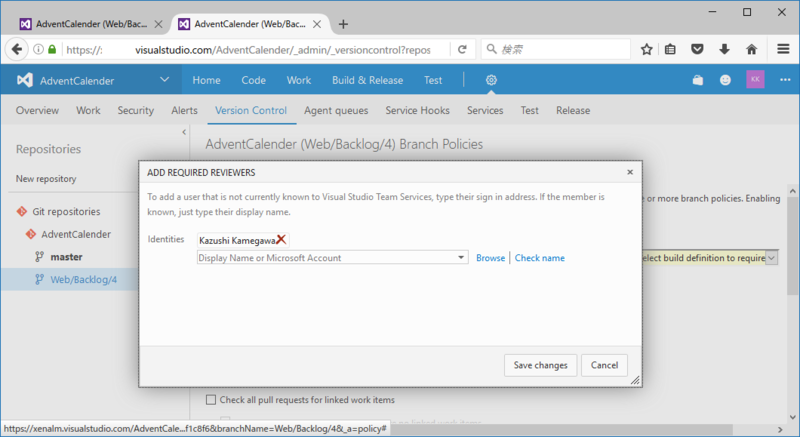Screen dimensions: 800x437
Task: Click Save changes button
Action: coord(540,365)
